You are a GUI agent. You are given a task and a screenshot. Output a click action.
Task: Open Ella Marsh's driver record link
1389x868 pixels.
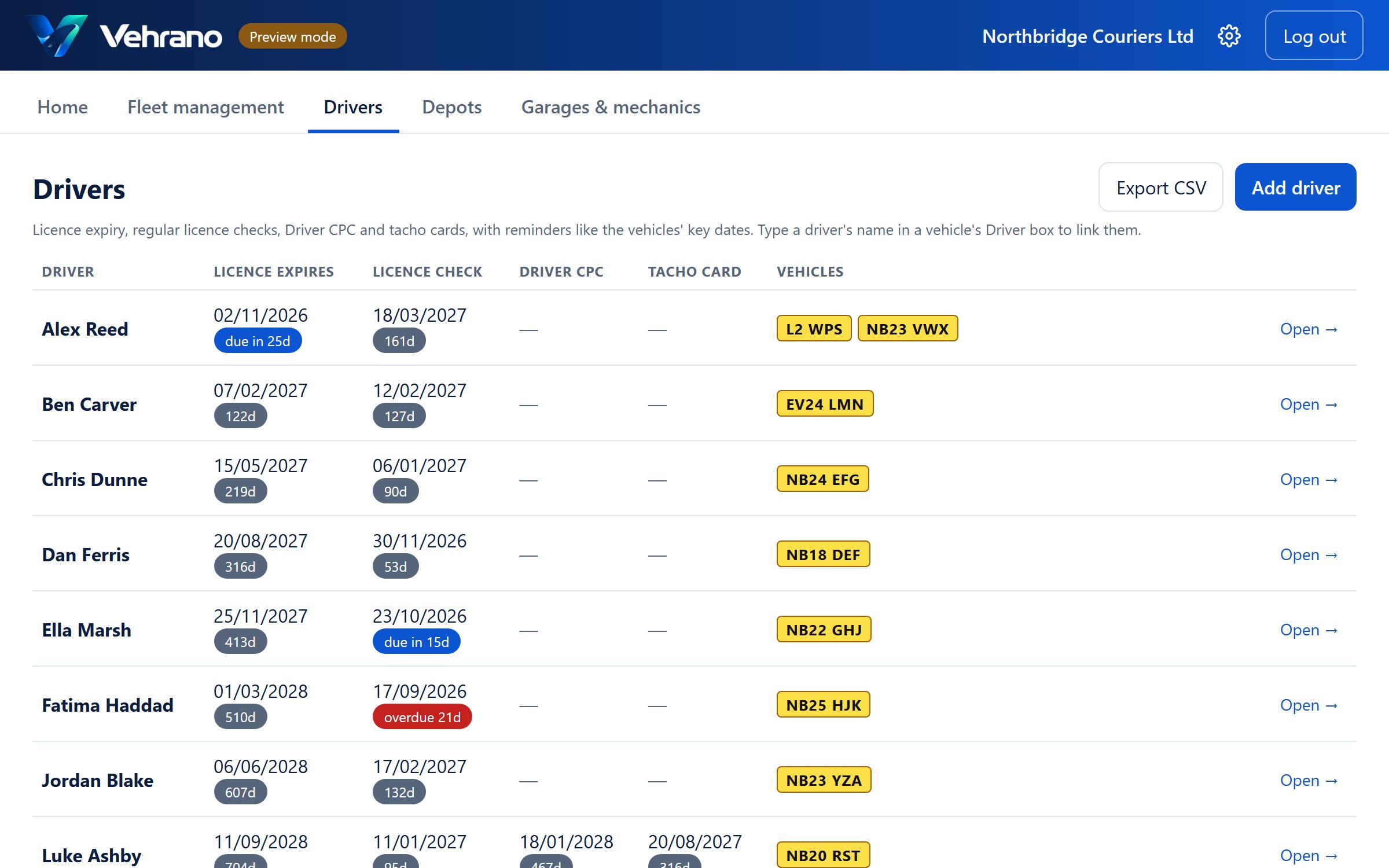pos(1309,630)
